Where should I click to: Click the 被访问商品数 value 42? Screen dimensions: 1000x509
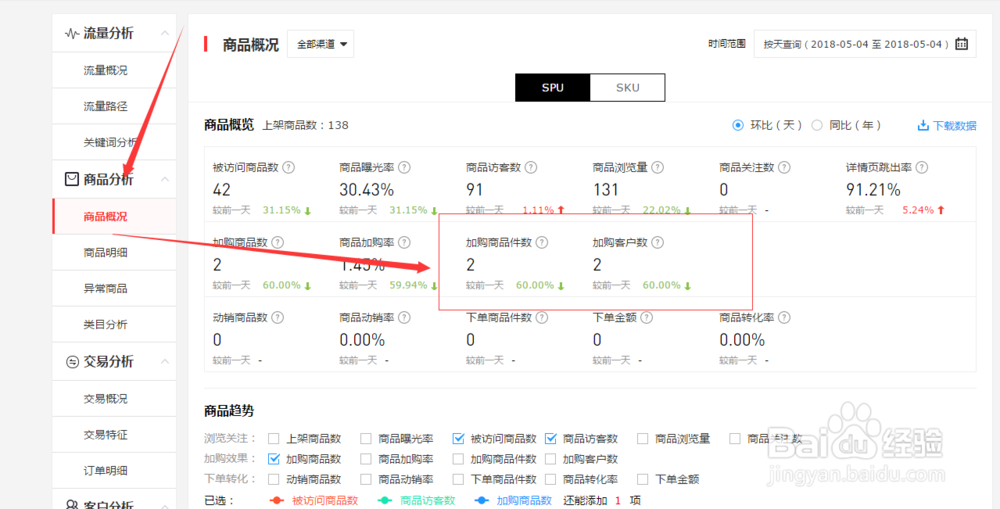[222, 190]
